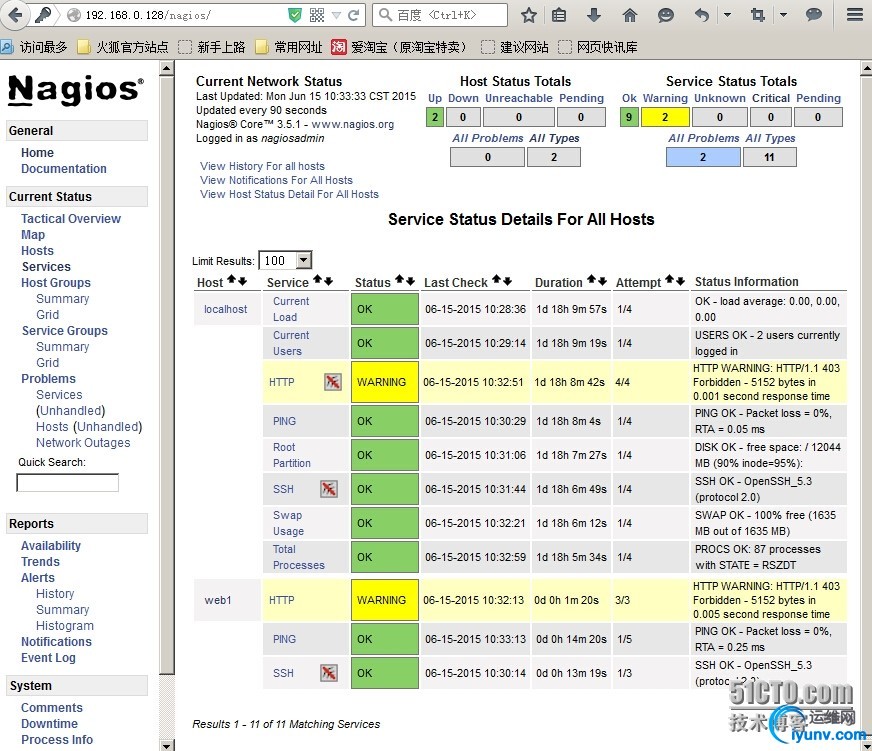872x751 pixels.
Task: Open the Limit Results dropdown
Action: pyautogui.click(x=285, y=260)
